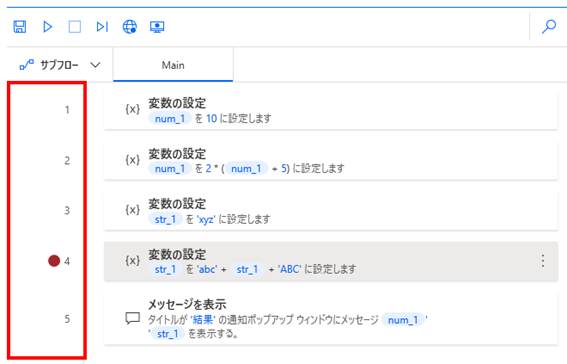Remove the breakpoint on line 4
Image resolution: width=567 pixels, height=364 pixels.
click(x=54, y=261)
